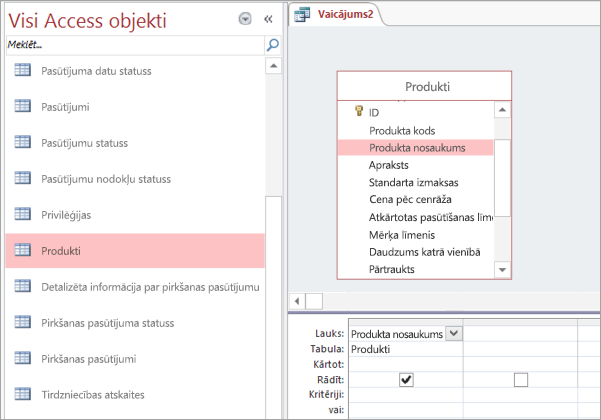Image resolution: width=601 pixels, height=420 pixels.
Task: Click the Kritēriji cell in first grid column
Action: pos(406,395)
